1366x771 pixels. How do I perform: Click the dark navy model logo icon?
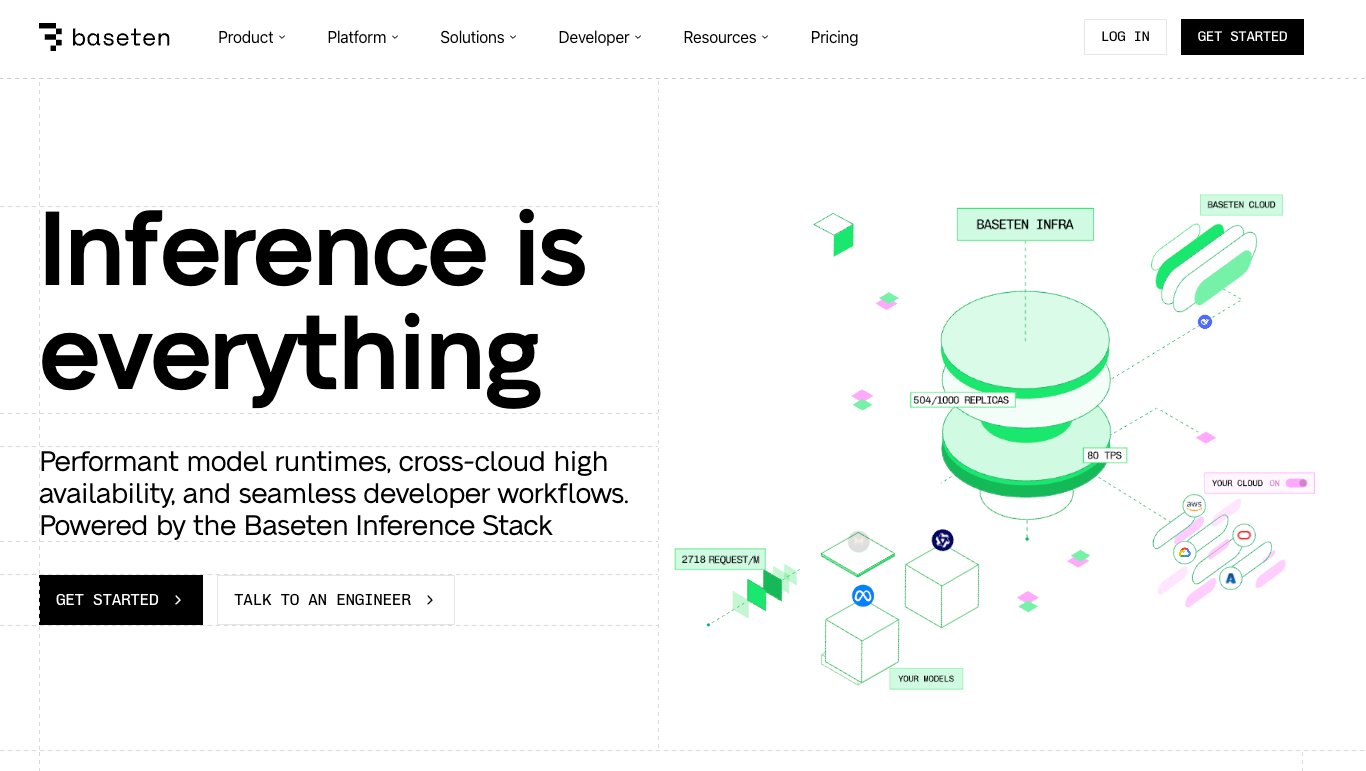[942, 540]
